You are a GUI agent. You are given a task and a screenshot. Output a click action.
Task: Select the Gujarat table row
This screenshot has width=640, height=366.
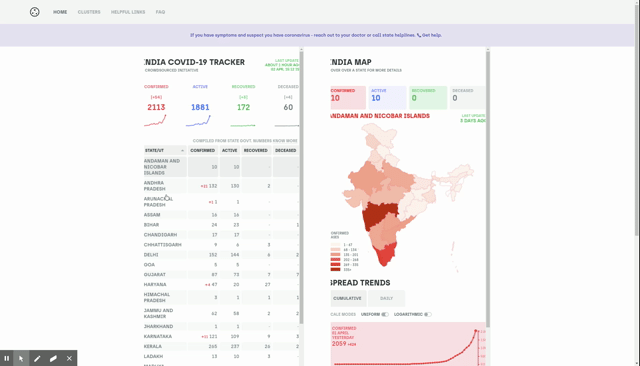[222, 275]
